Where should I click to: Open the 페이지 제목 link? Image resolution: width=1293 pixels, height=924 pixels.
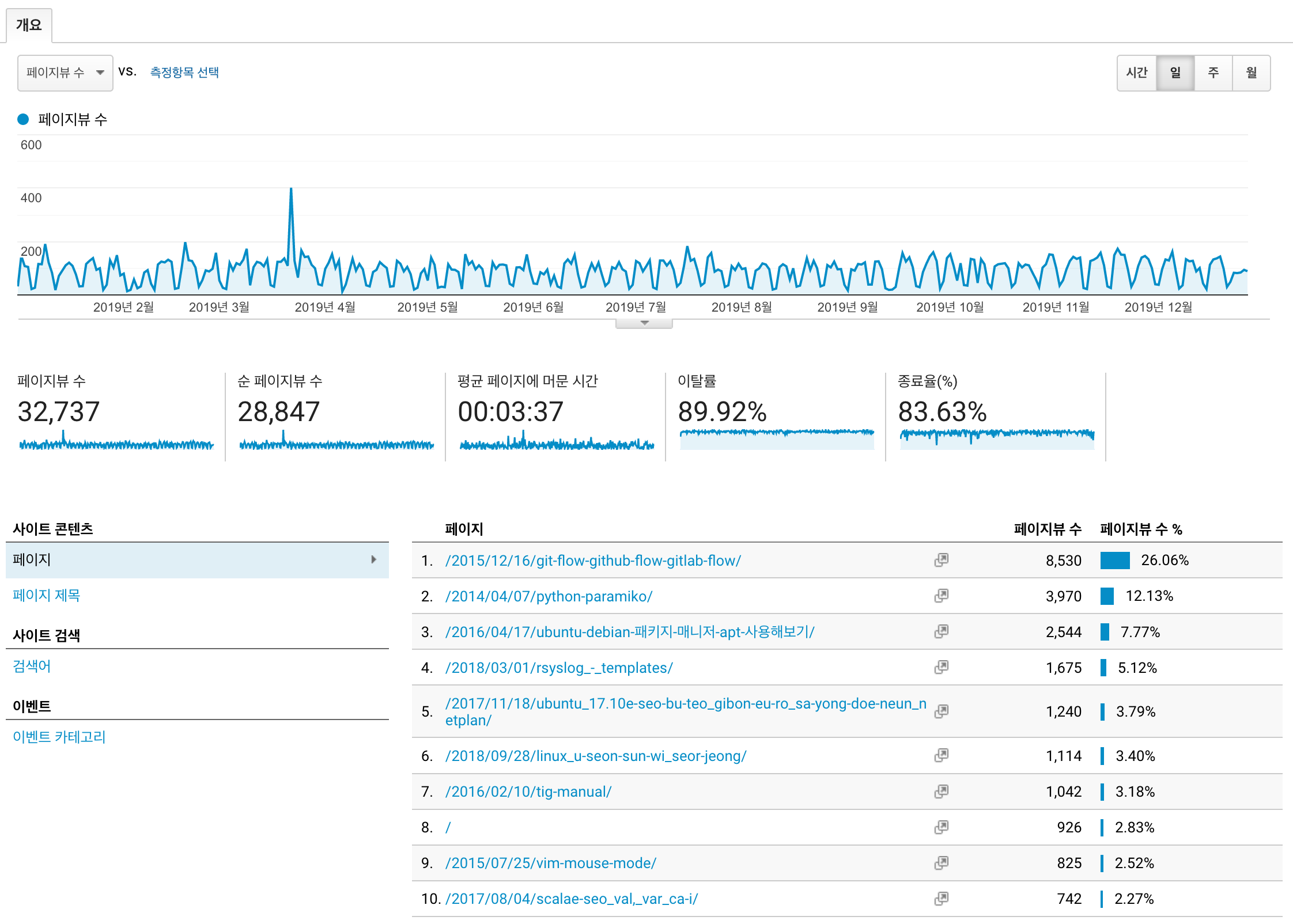46,595
